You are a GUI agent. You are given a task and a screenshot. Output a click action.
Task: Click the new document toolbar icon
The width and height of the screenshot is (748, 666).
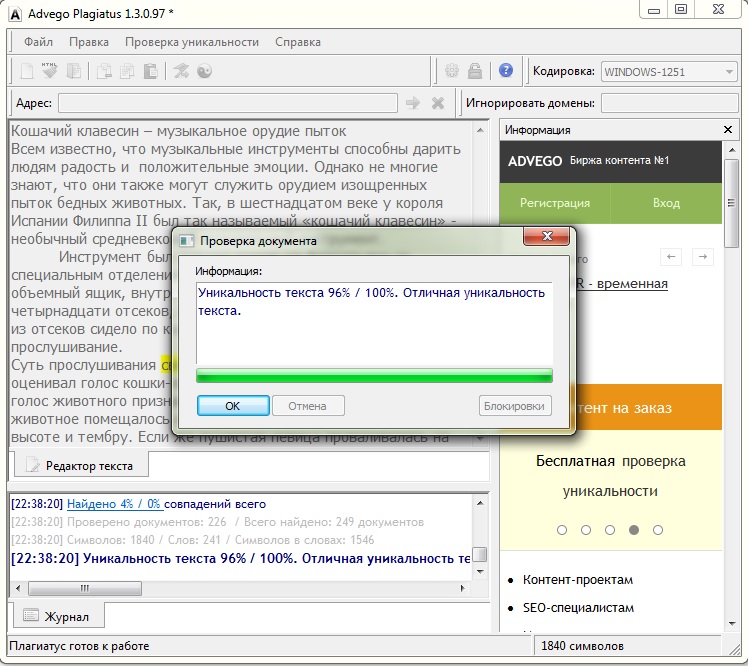pos(27,71)
